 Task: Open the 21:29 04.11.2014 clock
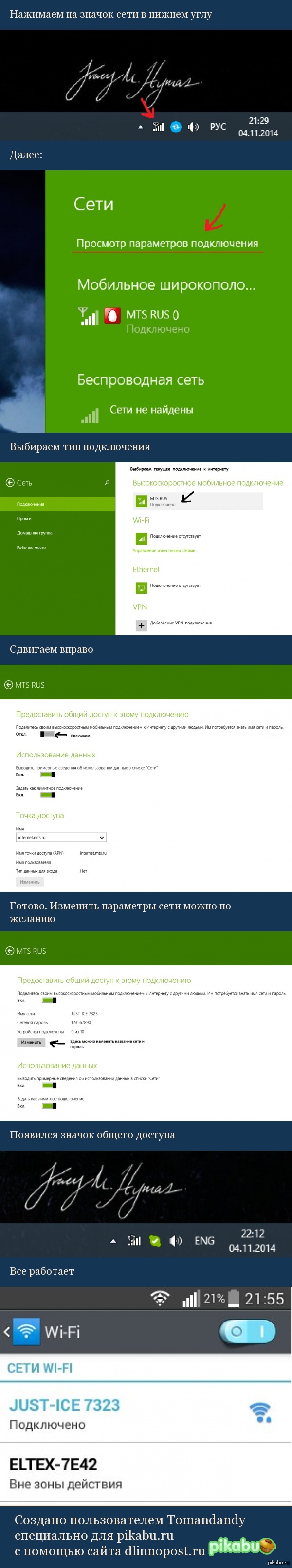(x=258, y=127)
